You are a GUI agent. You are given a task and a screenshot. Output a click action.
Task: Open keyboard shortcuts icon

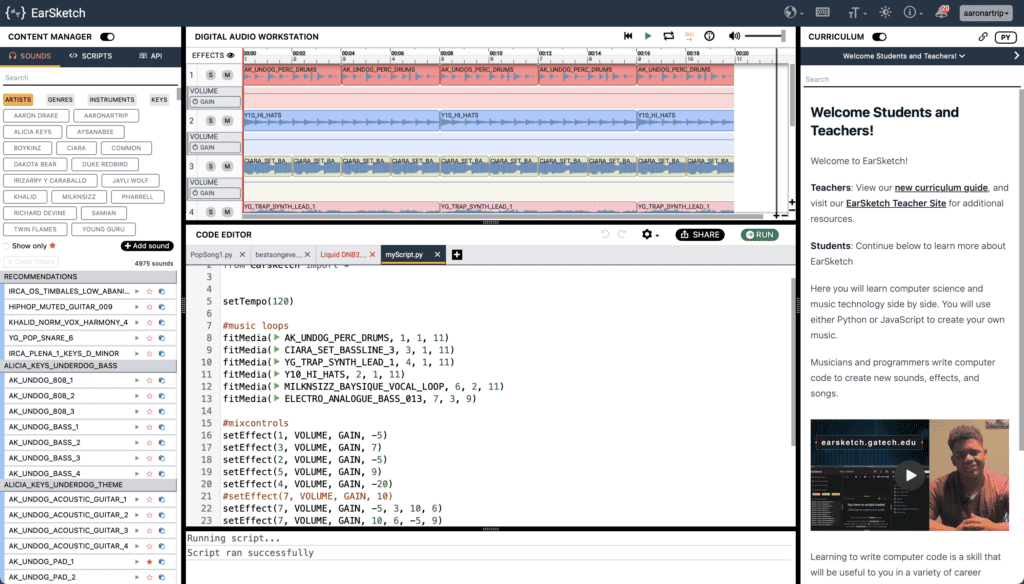tap(823, 12)
